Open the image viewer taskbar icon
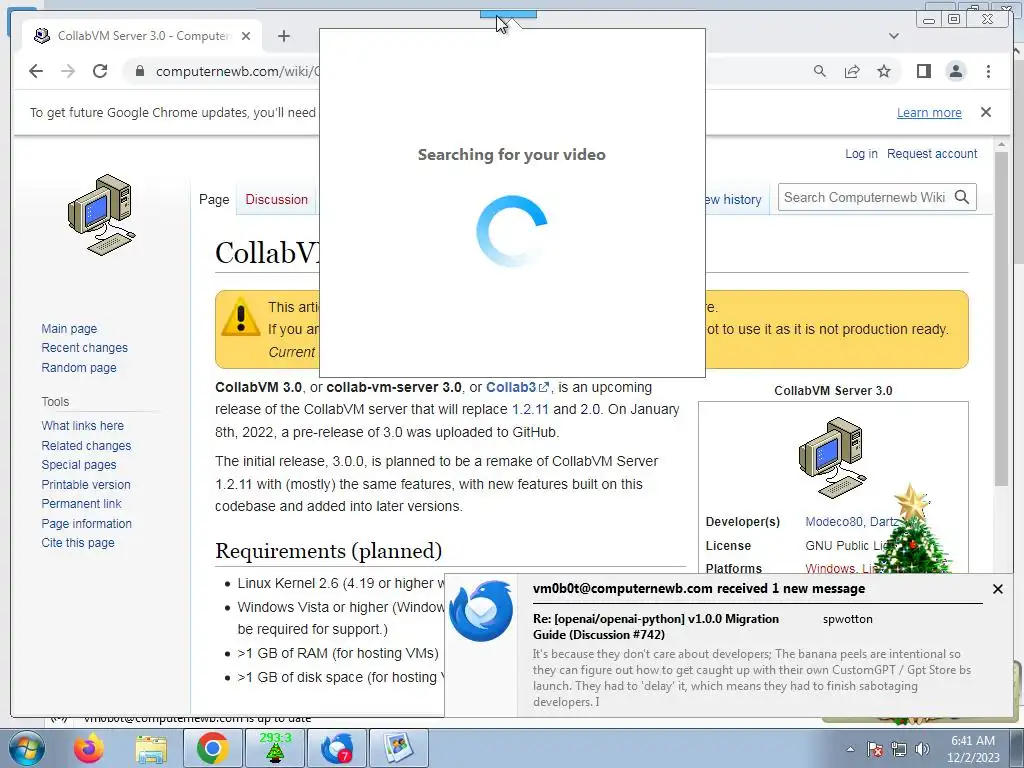Viewport: 1024px width, 768px height. 399,748
